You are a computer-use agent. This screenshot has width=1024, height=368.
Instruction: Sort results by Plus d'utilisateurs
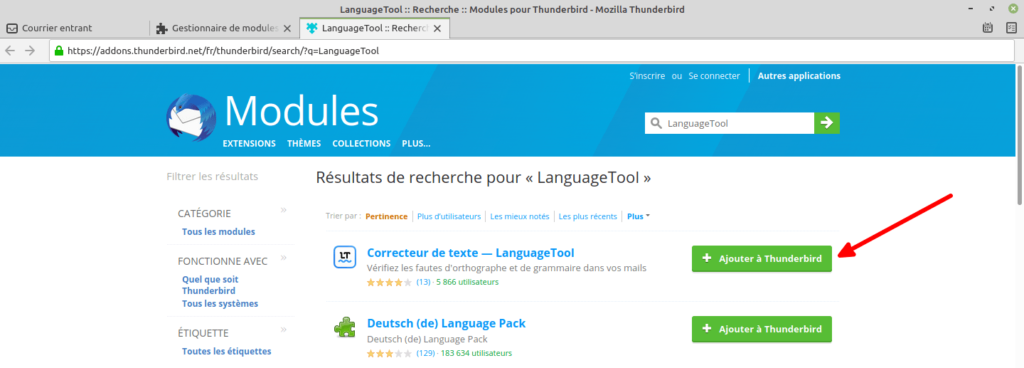pyautogui.click(x=449, y=217)
